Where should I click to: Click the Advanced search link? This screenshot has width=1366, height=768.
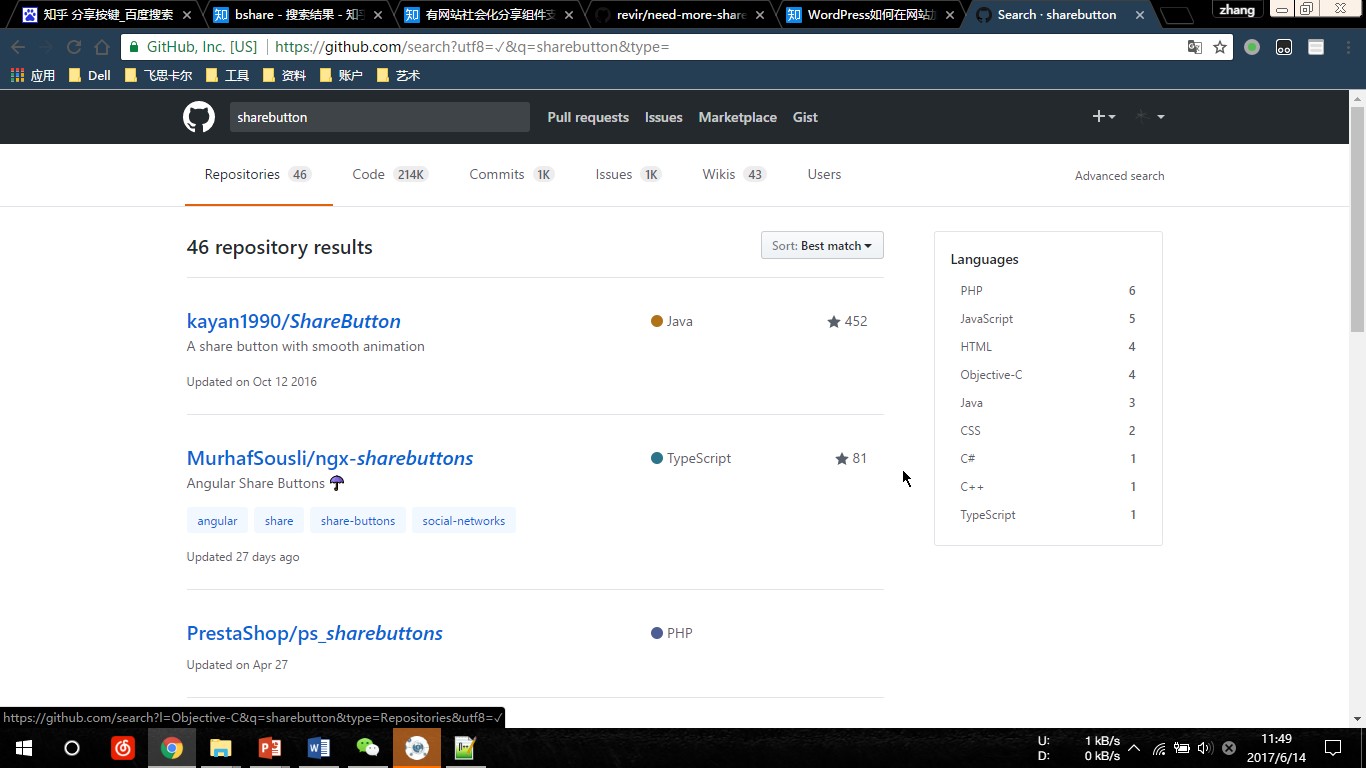1119,176
